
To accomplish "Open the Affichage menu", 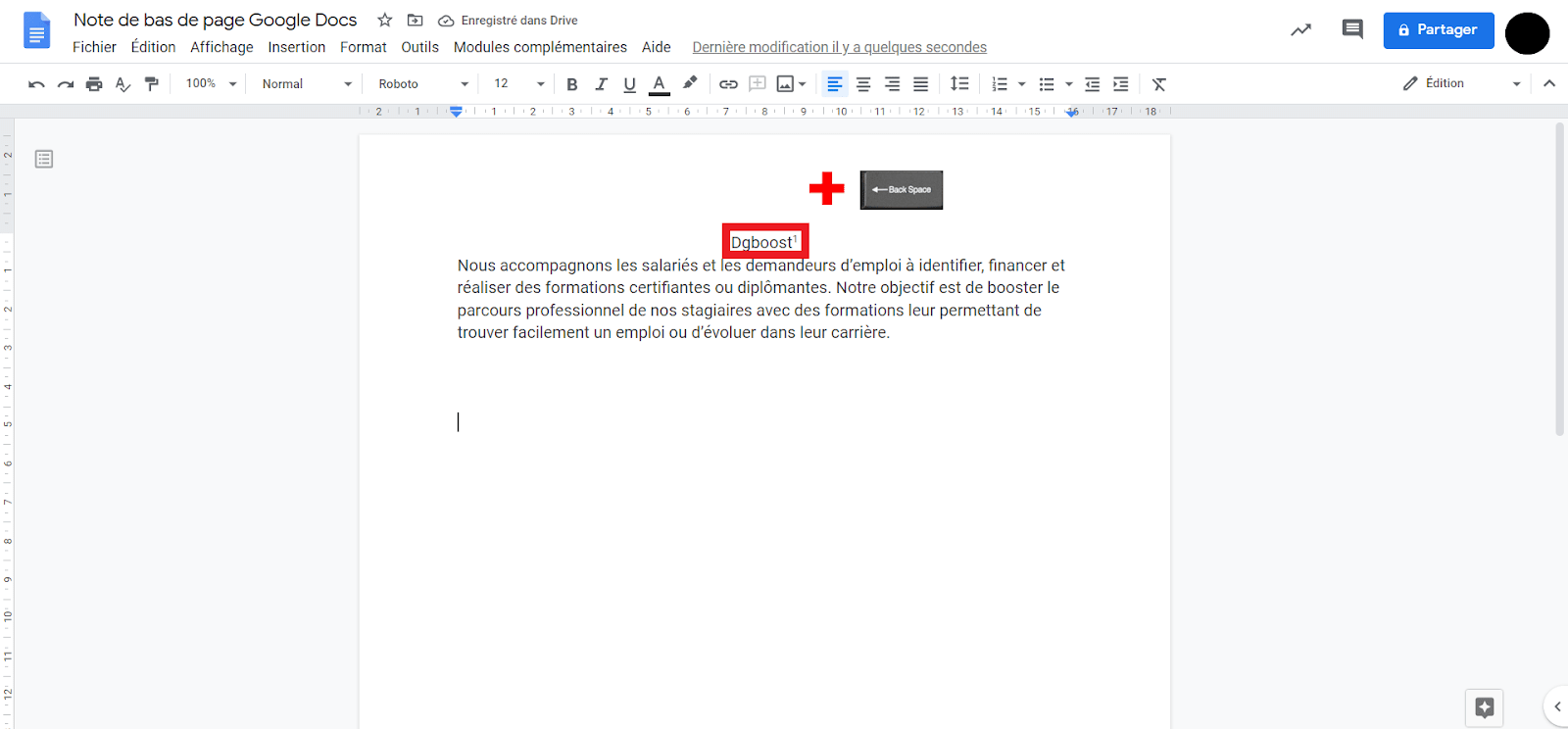I will (221, 47).
